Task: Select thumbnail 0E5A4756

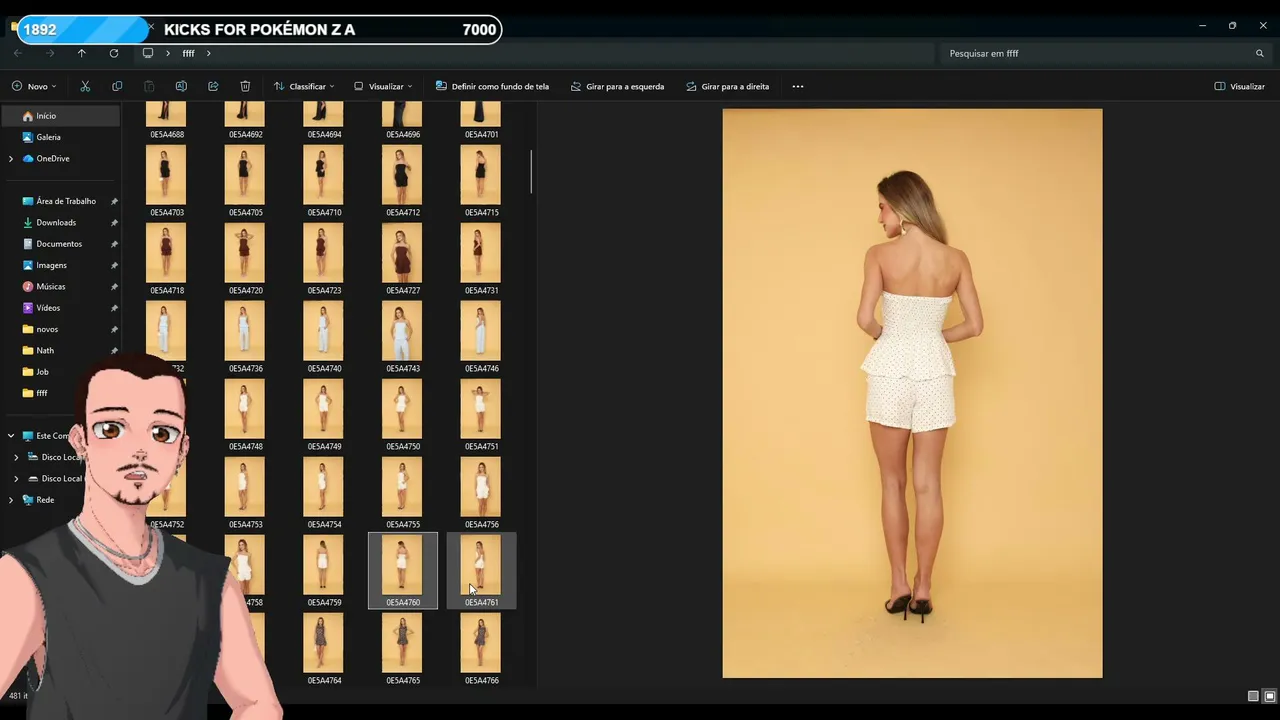Action: coord(481,493)
